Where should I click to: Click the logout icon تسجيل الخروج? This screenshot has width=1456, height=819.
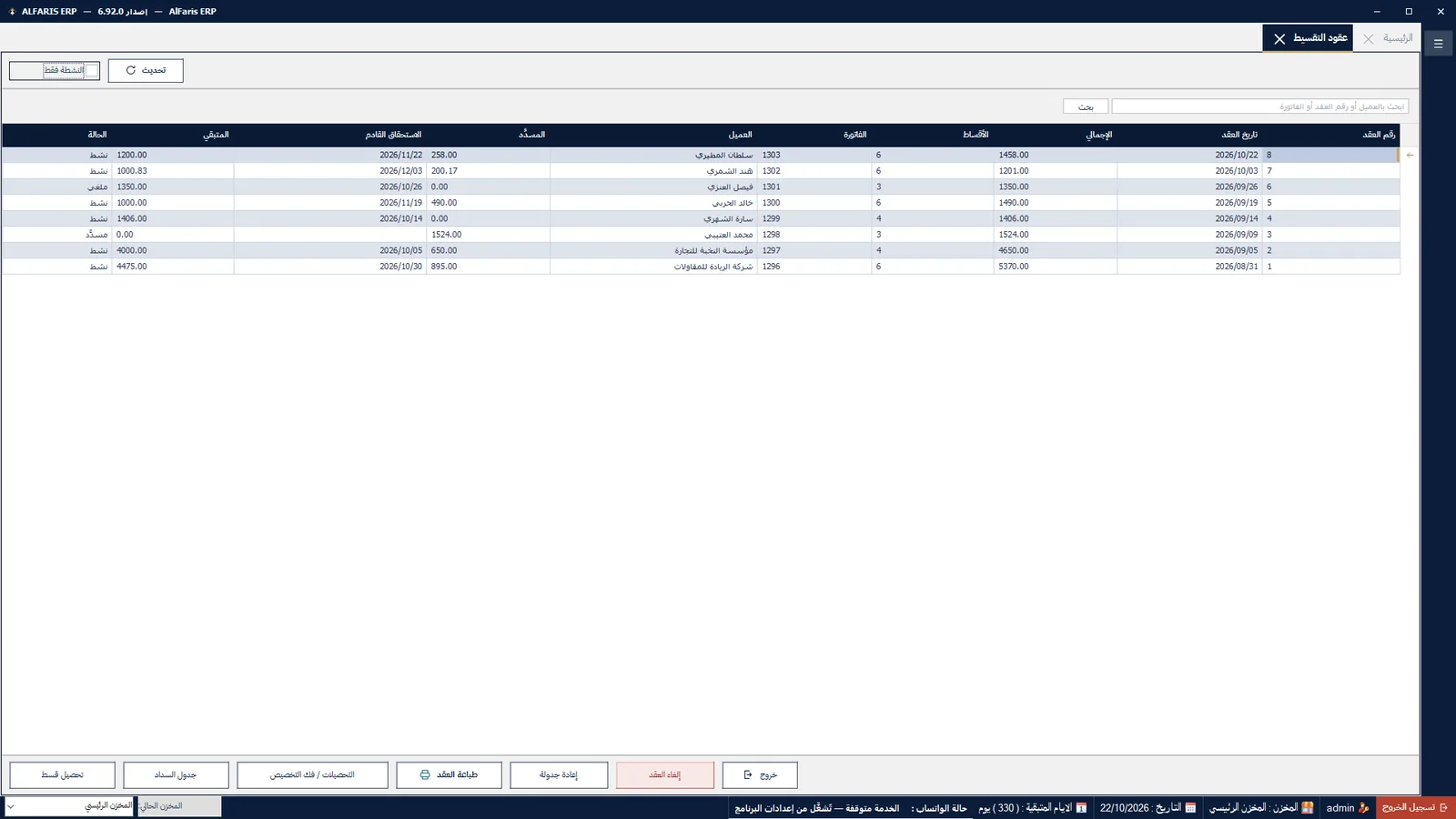1443,808
